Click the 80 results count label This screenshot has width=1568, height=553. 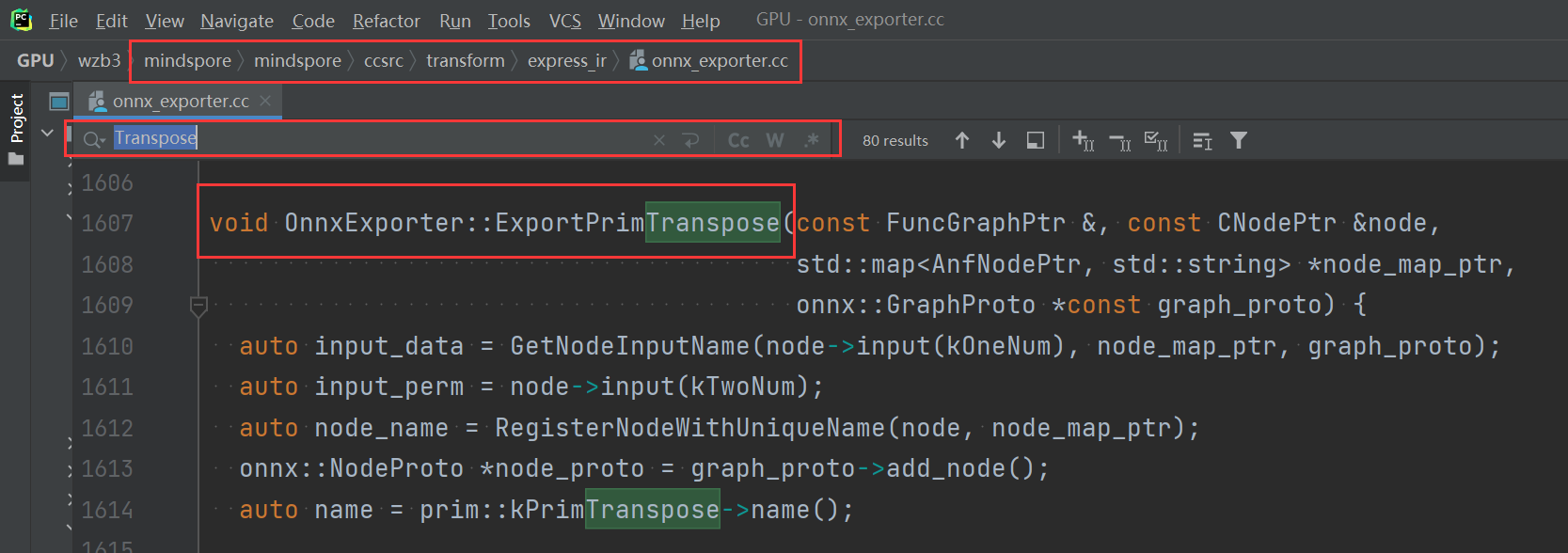click(x=895, y=140)
